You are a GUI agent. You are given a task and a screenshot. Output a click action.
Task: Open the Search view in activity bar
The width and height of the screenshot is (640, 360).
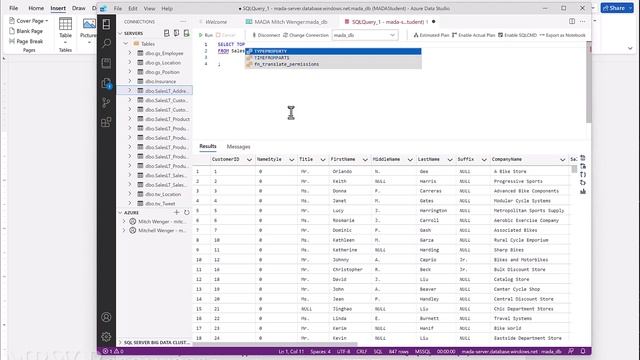click(x=106, y=43)
